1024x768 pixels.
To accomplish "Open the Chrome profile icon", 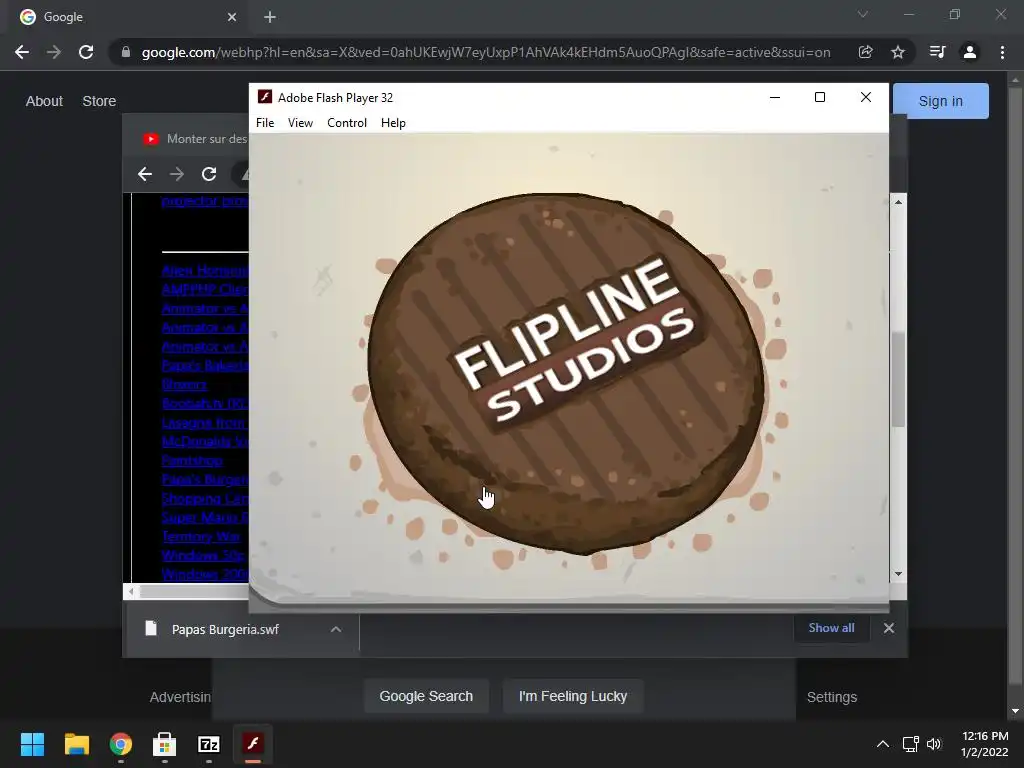I will [x=970, y=52].
